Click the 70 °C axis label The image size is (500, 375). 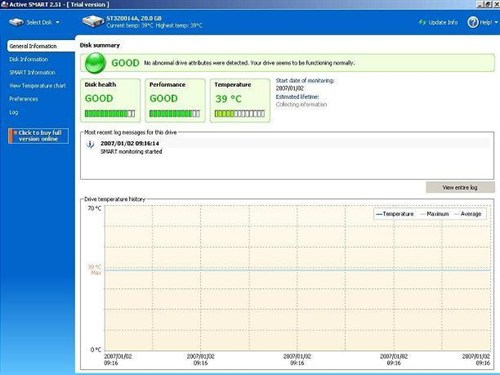pyautogui.click(x=94, y=208)
